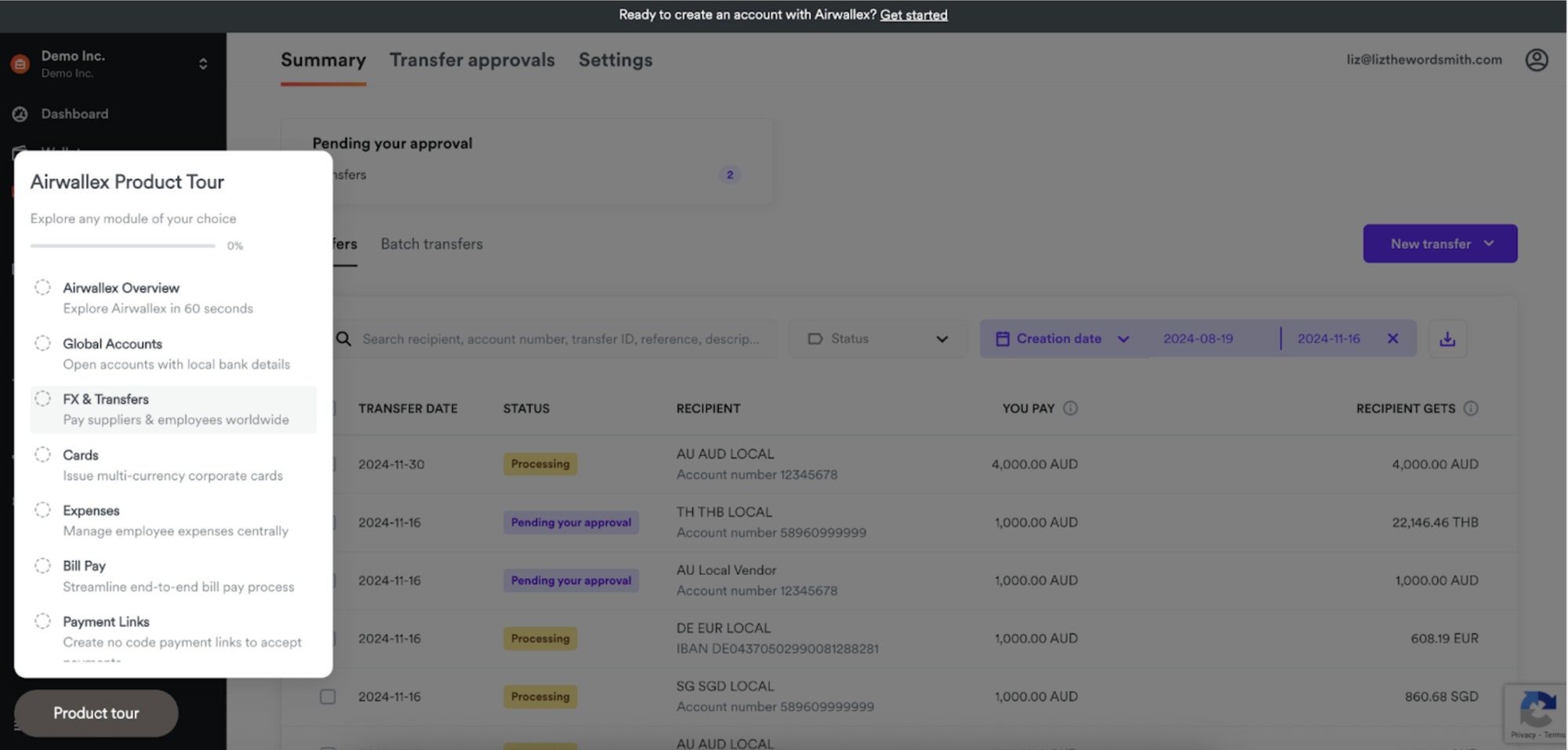Open the Status filter dropdown
This screenshot has height=750, width=1568.
[878, 339]
